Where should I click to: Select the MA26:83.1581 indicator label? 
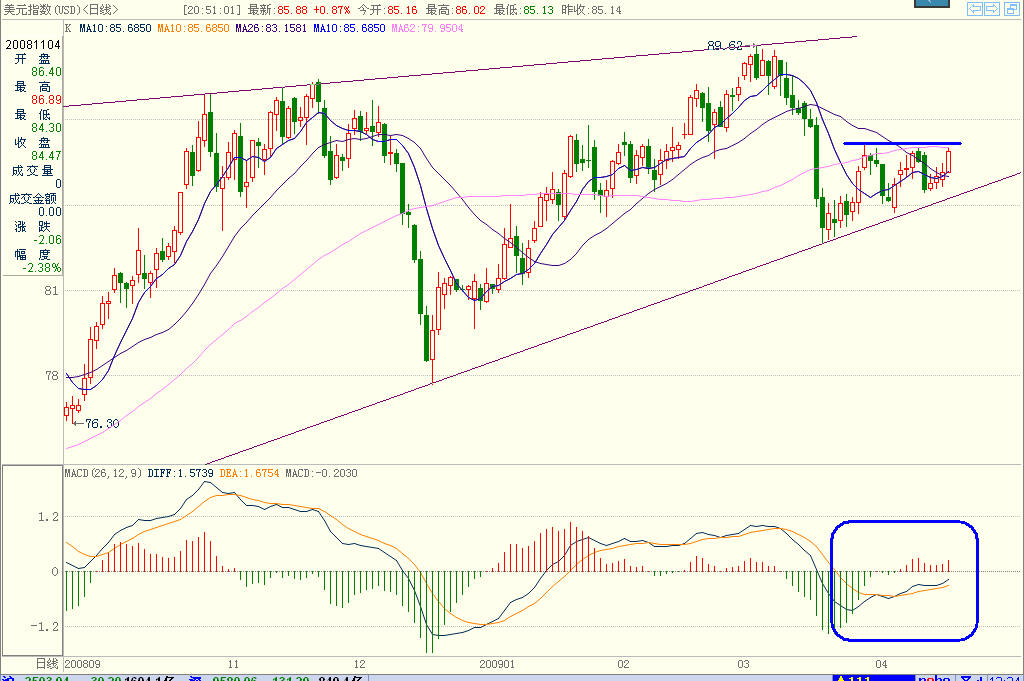[271, 28]
